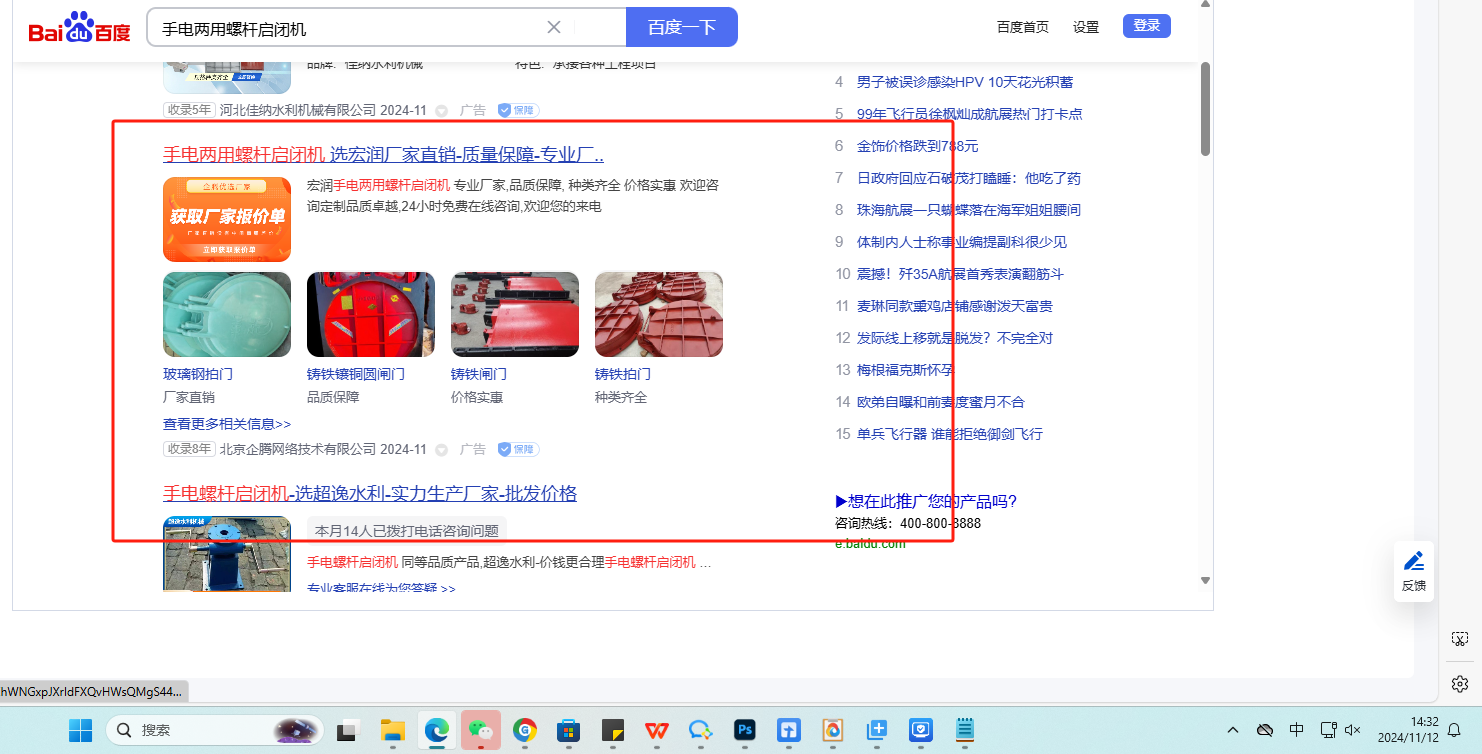Open ad title 手电两用螺杆启闭机 选宏润厂家直销
The image size is (1482, 754).
click(x=383, y=155)
